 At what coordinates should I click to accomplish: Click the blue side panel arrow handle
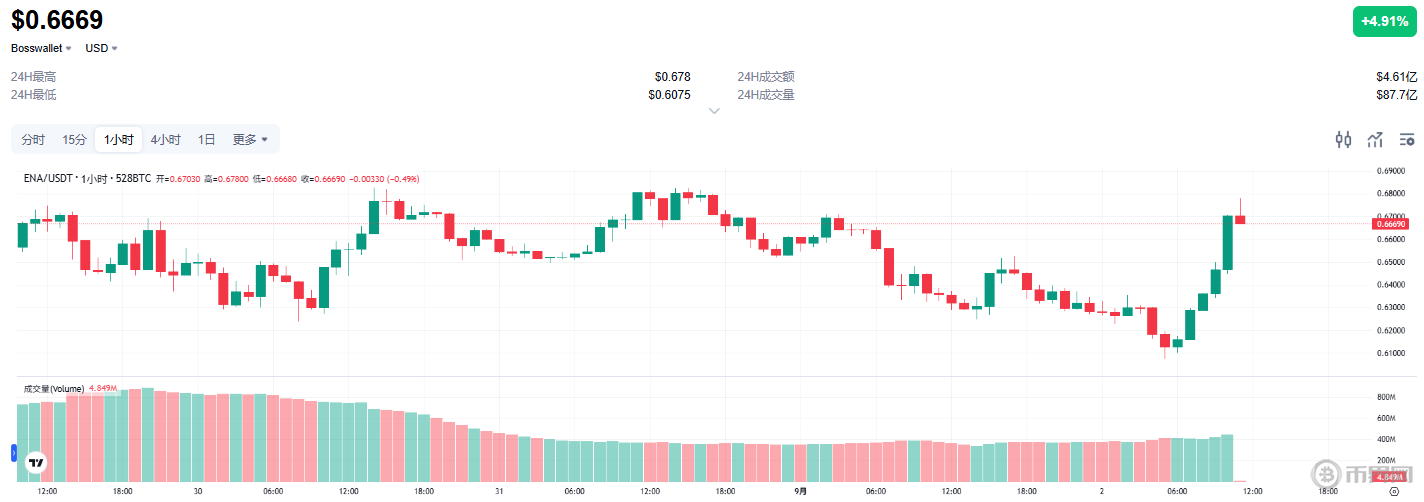pos(14,454)
